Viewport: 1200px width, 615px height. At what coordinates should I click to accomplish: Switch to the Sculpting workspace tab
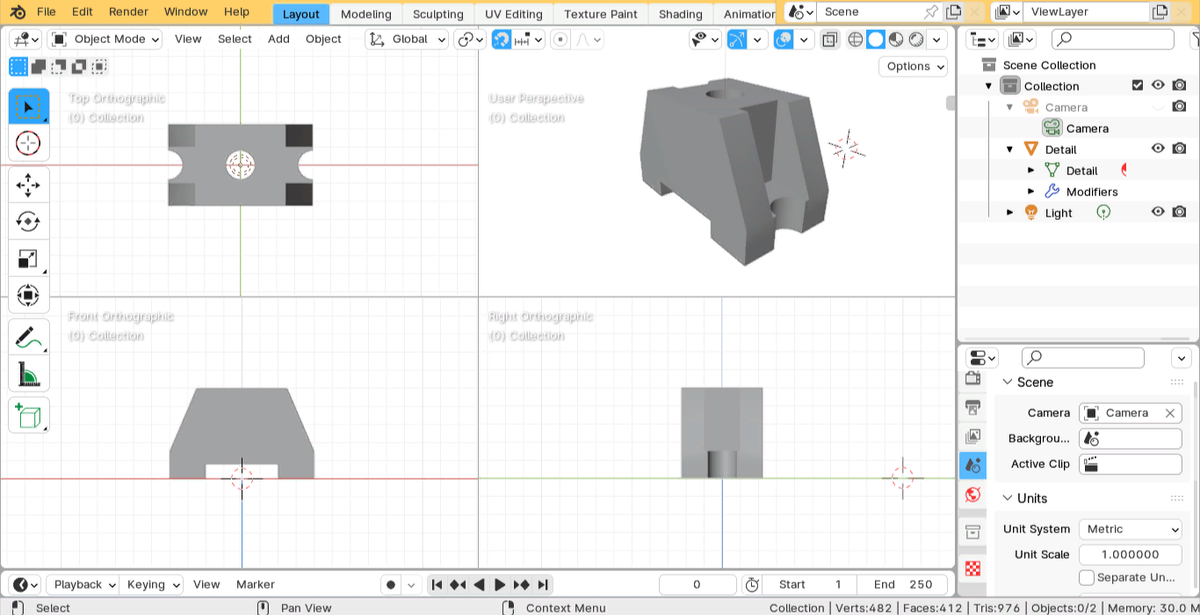[x=438, y=14]
